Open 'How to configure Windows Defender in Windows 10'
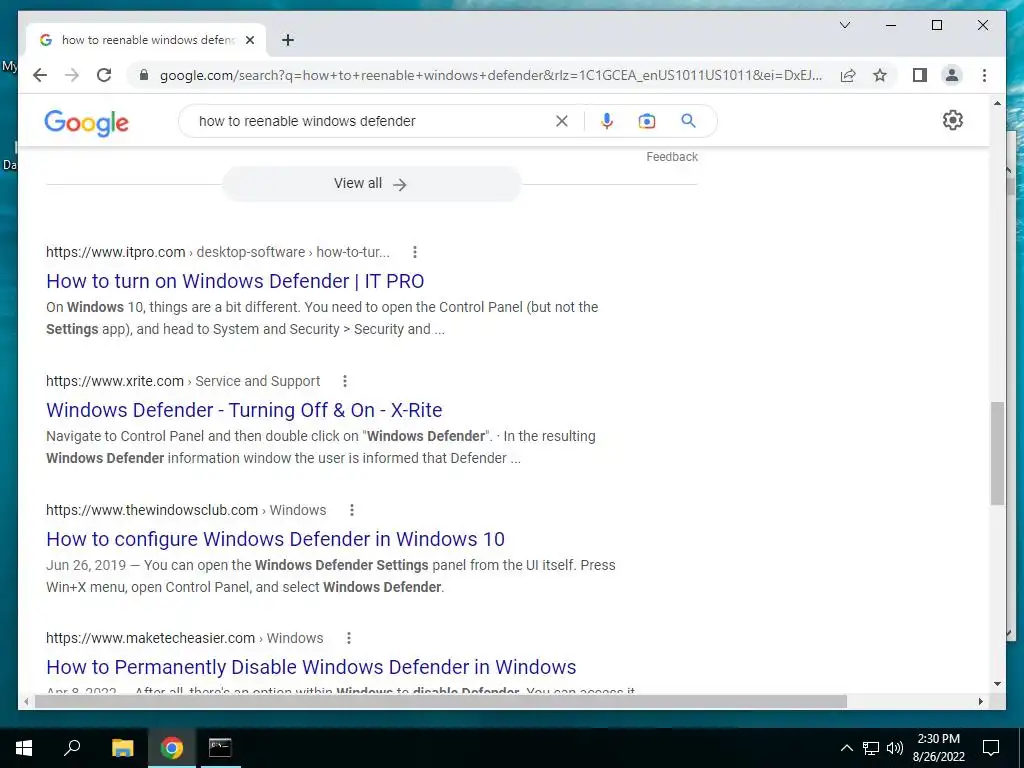Image resolution: width=1024 pixels, height=768 pixels. [x=276, y=539]
